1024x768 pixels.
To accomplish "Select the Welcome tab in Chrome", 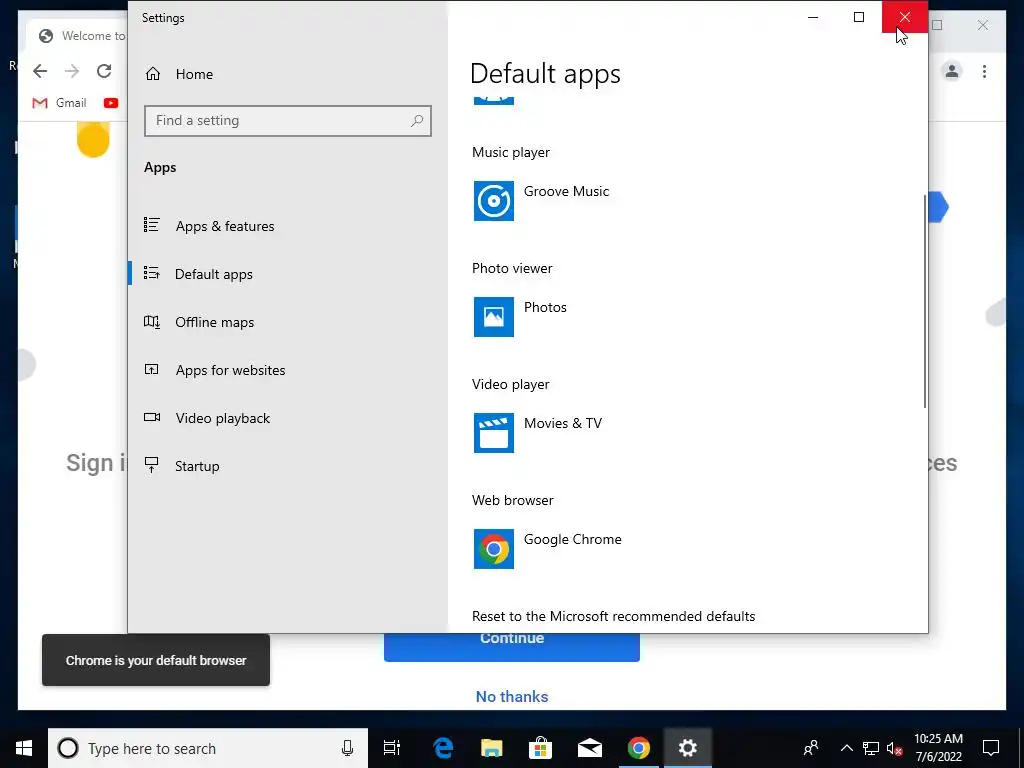I will click(78, 36).
